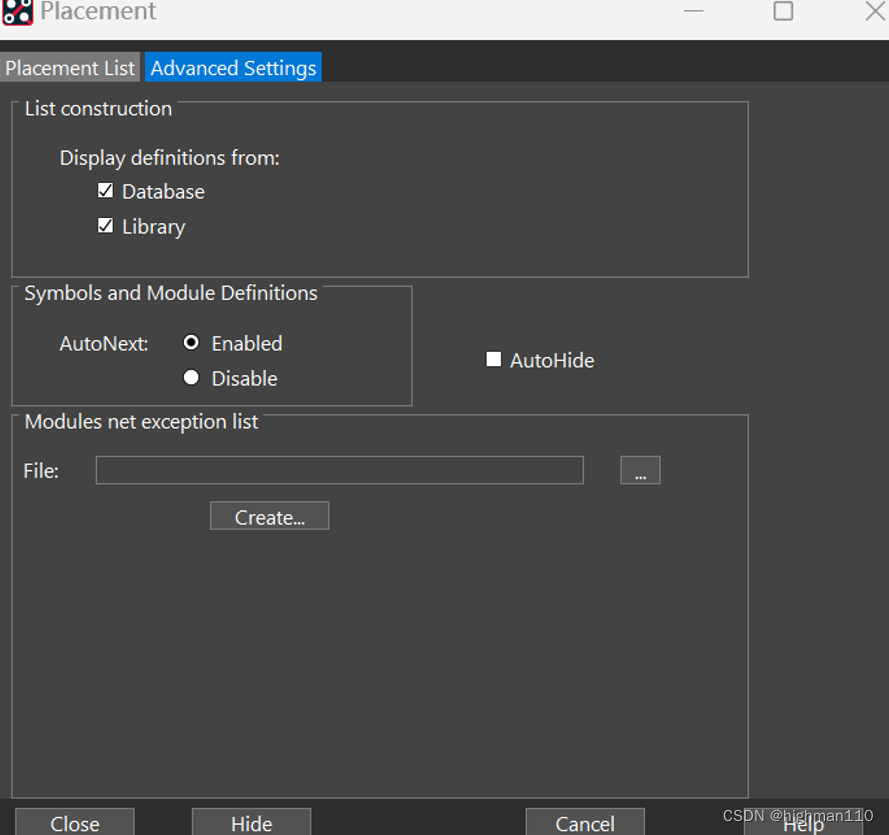Click the Cancel button
The width and height of the screenshot is (889, 835).
click(585, 822)
